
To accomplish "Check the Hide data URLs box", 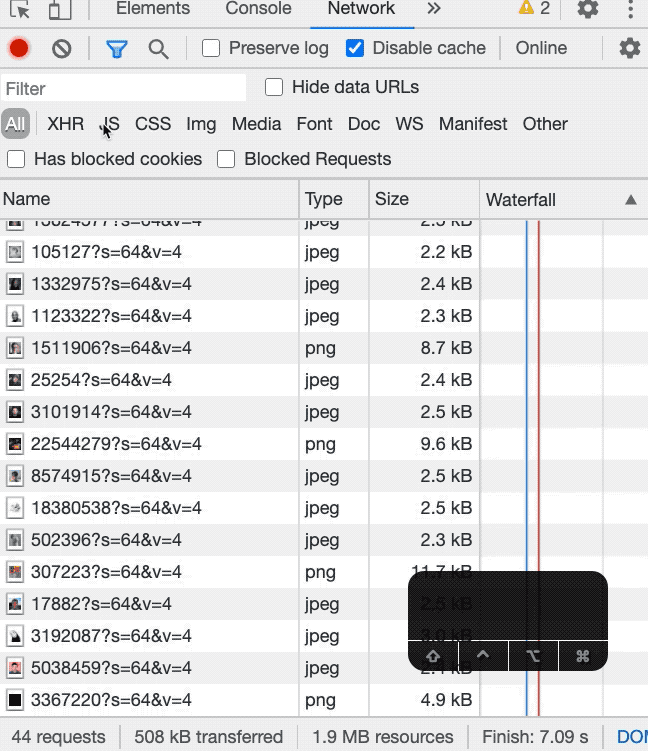I will click(274, 87).
